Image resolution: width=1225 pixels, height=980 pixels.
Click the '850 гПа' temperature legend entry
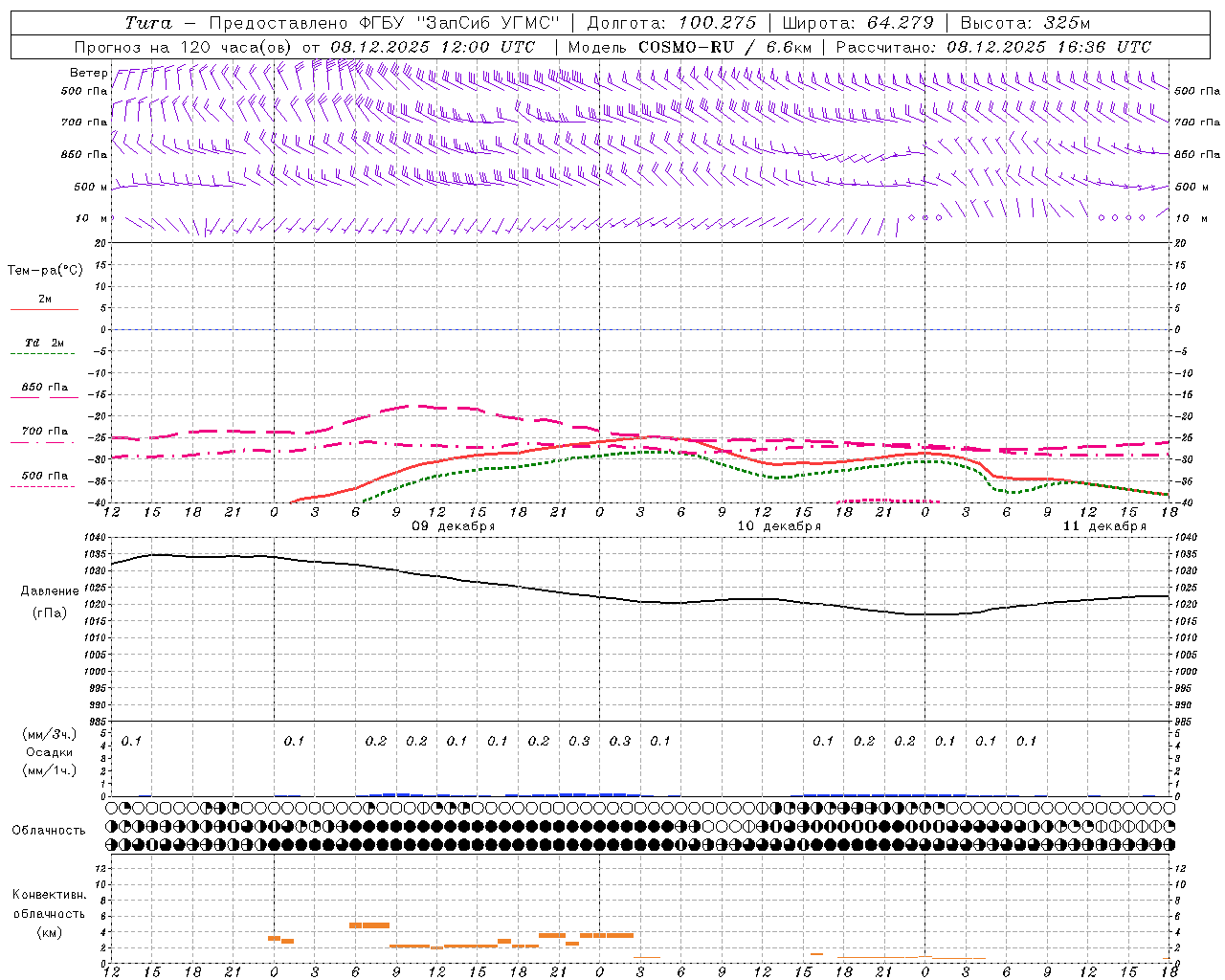(45, 388)
